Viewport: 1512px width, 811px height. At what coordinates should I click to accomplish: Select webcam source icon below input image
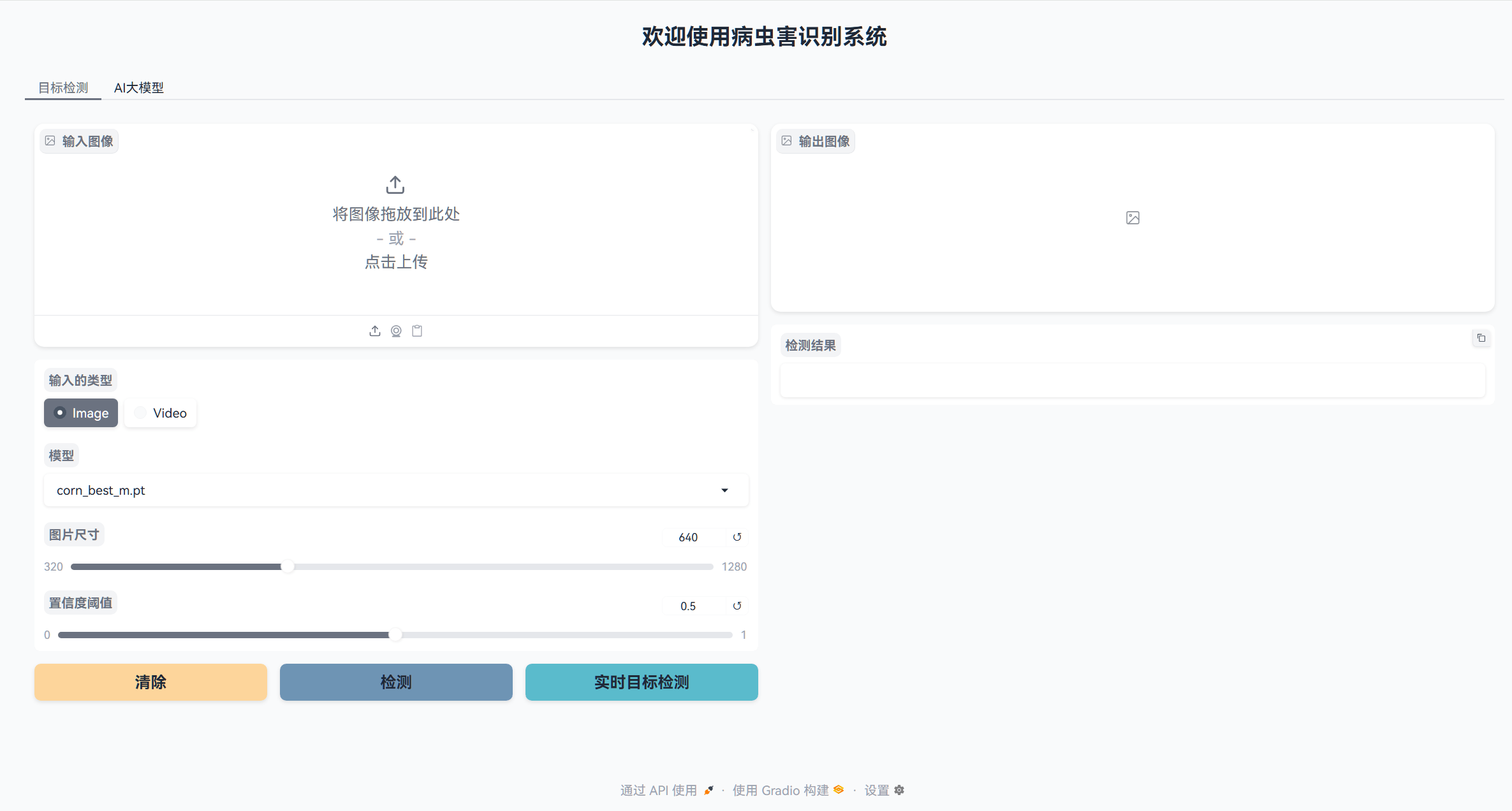[396, 331]
